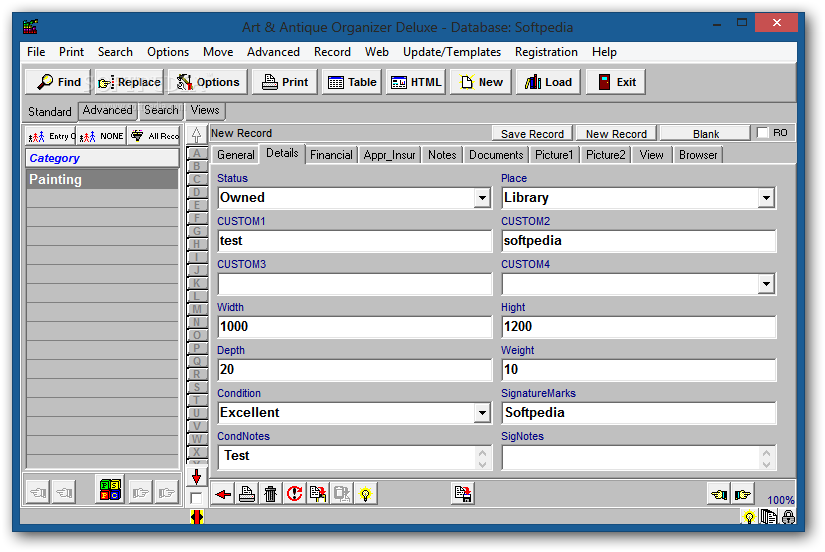This screenshot has width=825, height=552.
Task: Click the copy record icon beside the refresh icon
Action: pyautogui.click(x=318, y=494)
